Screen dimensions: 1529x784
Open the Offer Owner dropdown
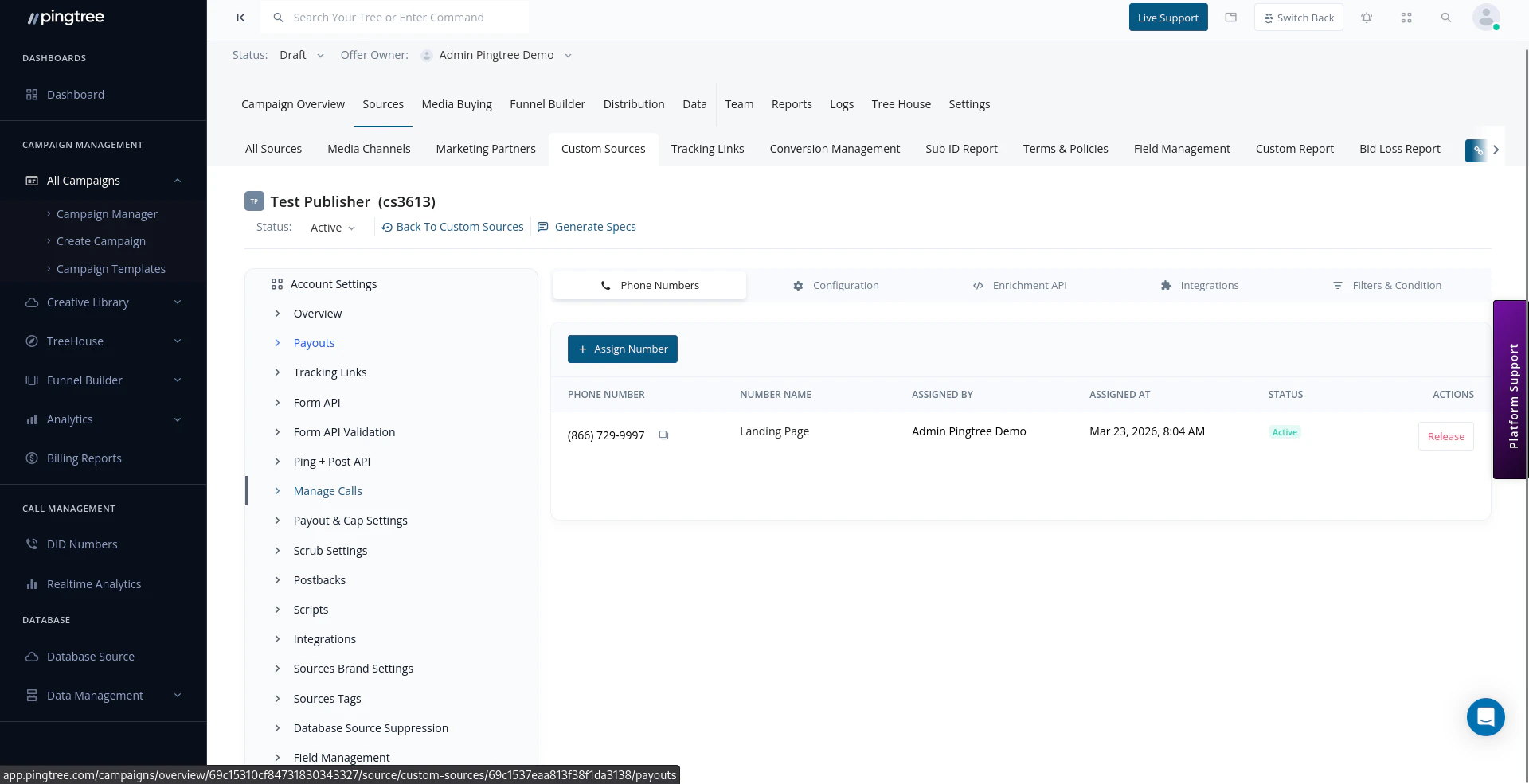(496, 55)
